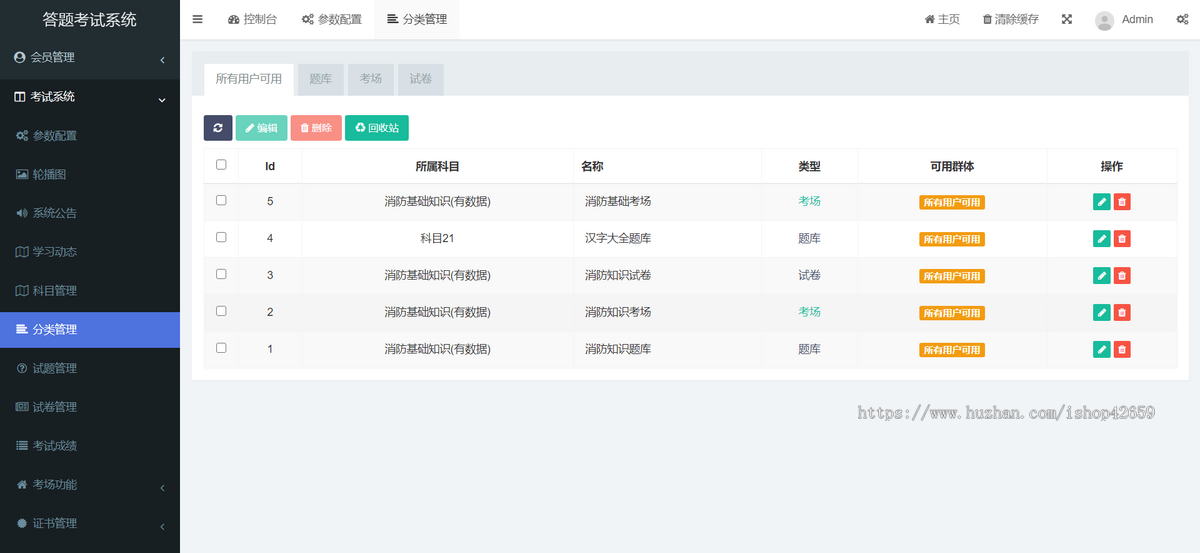Screen dimensions: 1200x553
Task: Toggle the sidebar hamburger menu icon
Action: [x=197, y=19]
